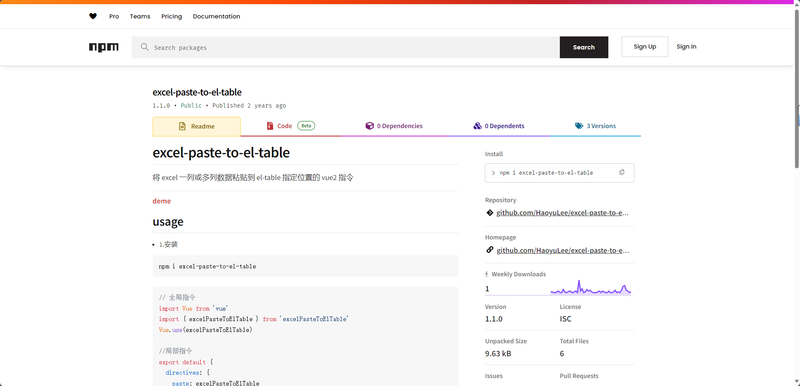The width and height of the screenshot is (800, 386).
Task: Open the deme link in readme
Action: [162, 201]
